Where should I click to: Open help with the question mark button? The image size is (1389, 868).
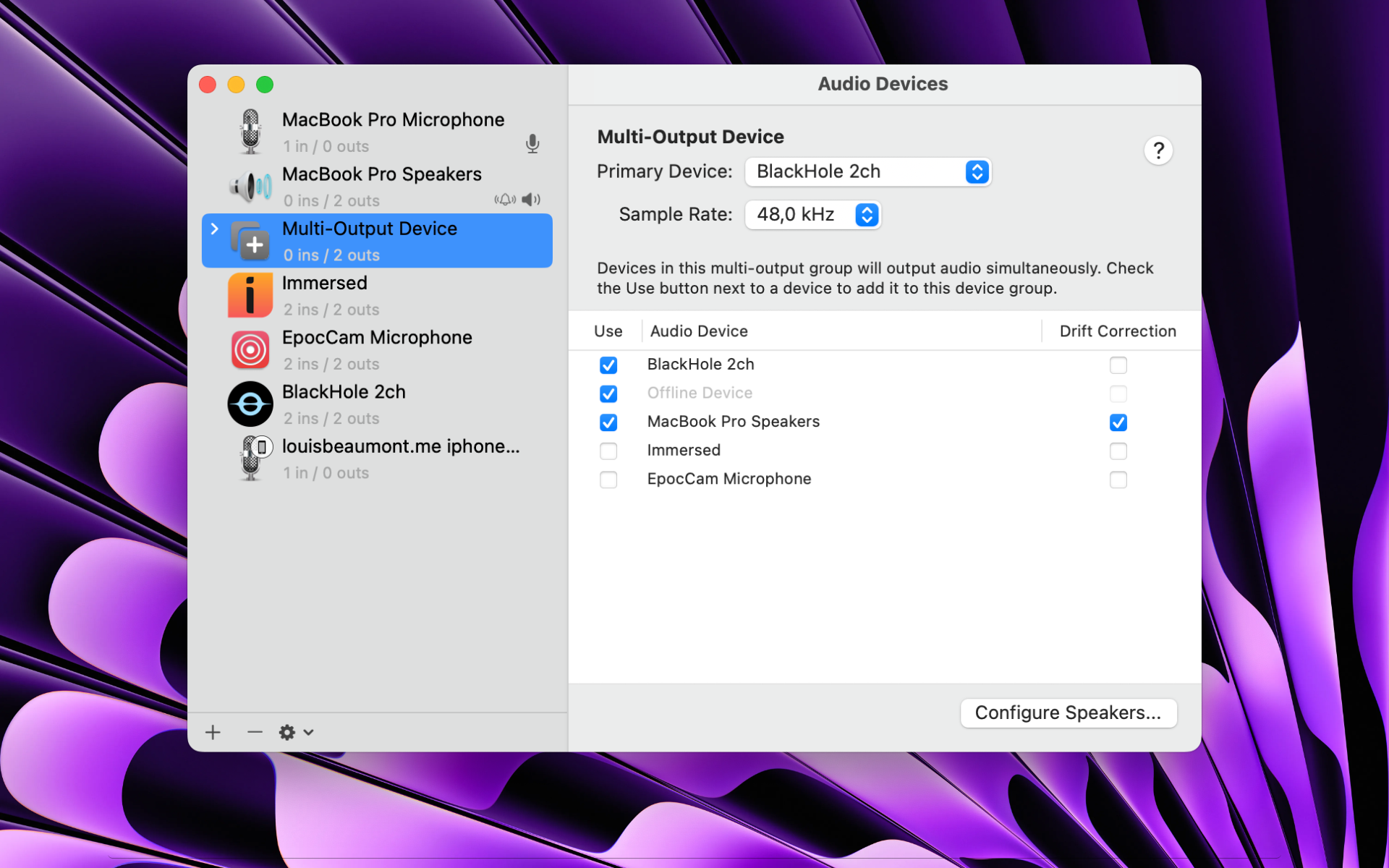coord(1158,150)
